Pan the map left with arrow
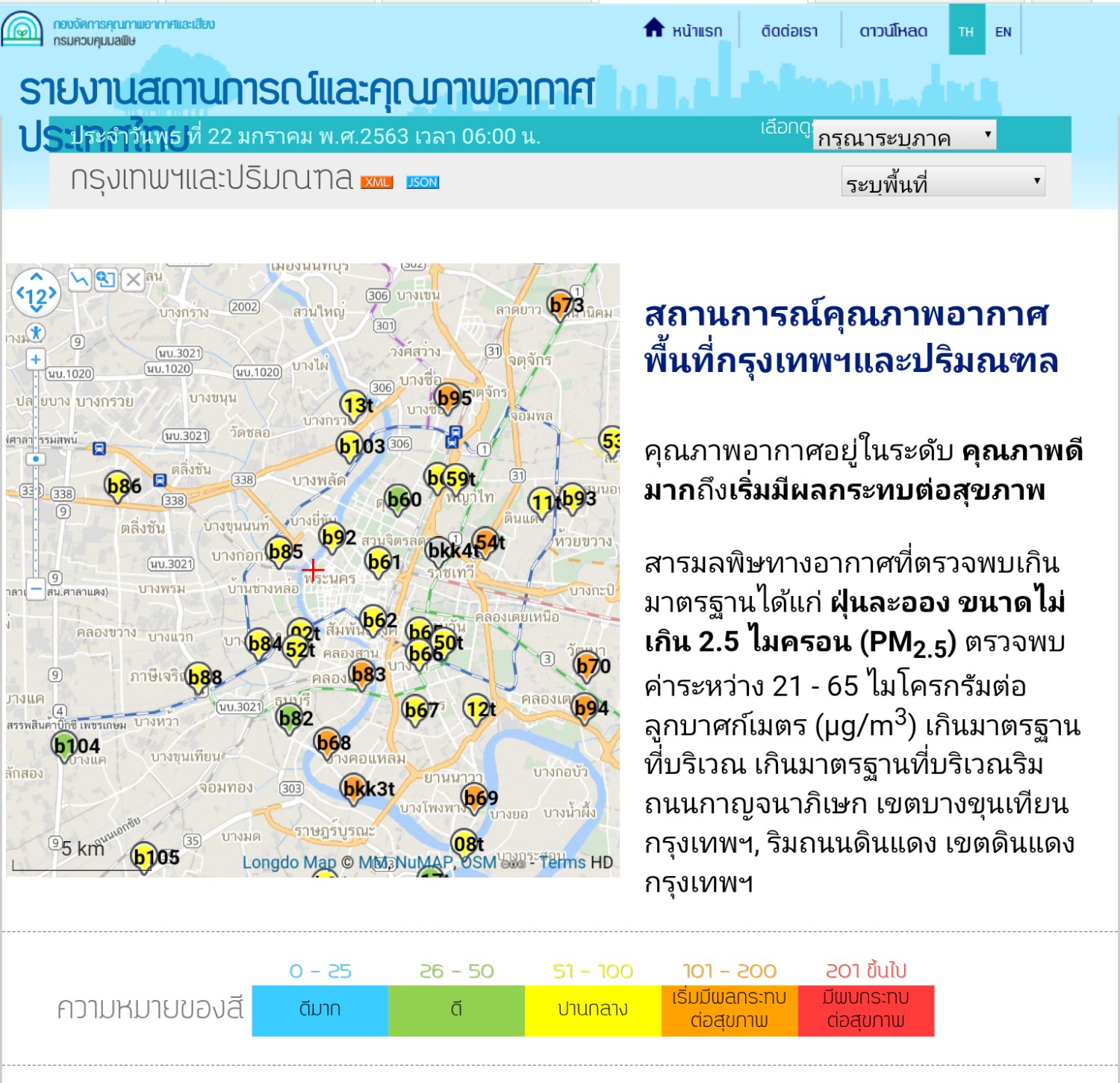This screenshot has height=1083, width=1120. pyautogui.click(x=19, y=294)
